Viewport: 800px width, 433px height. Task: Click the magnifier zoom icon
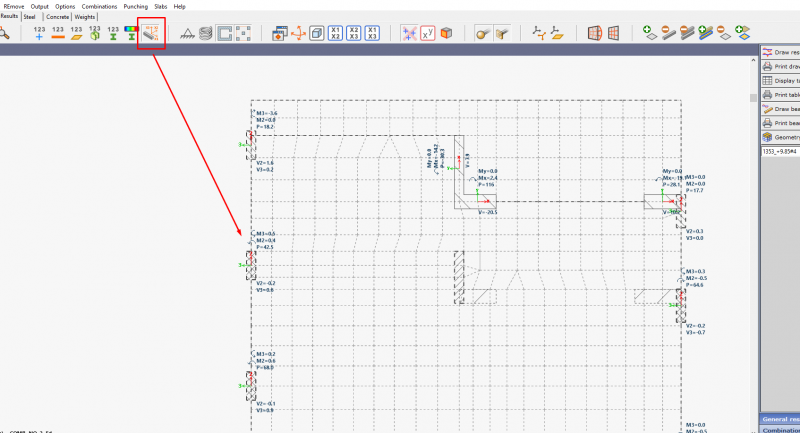click(x=4, y=33)
